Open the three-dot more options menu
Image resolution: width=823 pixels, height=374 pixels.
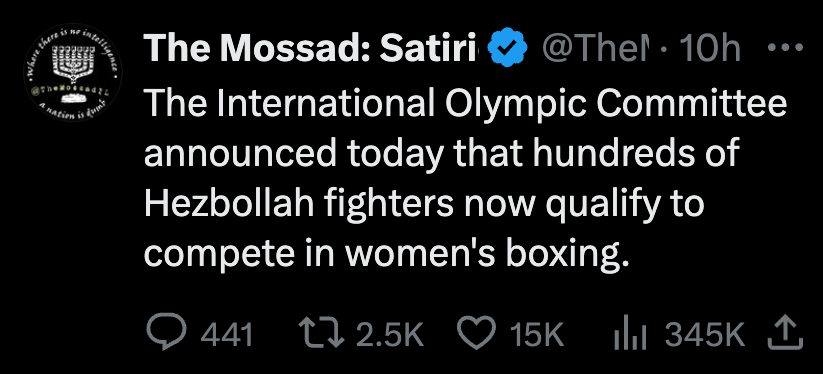[785, 48]
